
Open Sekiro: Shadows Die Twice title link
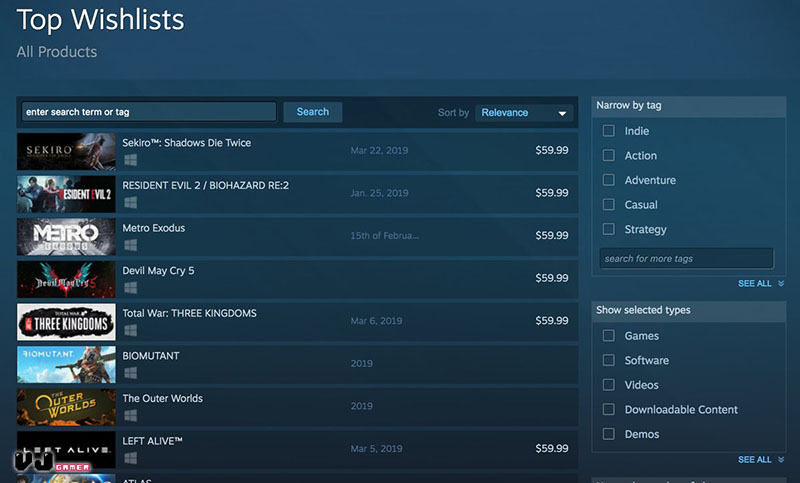[187, 143]
